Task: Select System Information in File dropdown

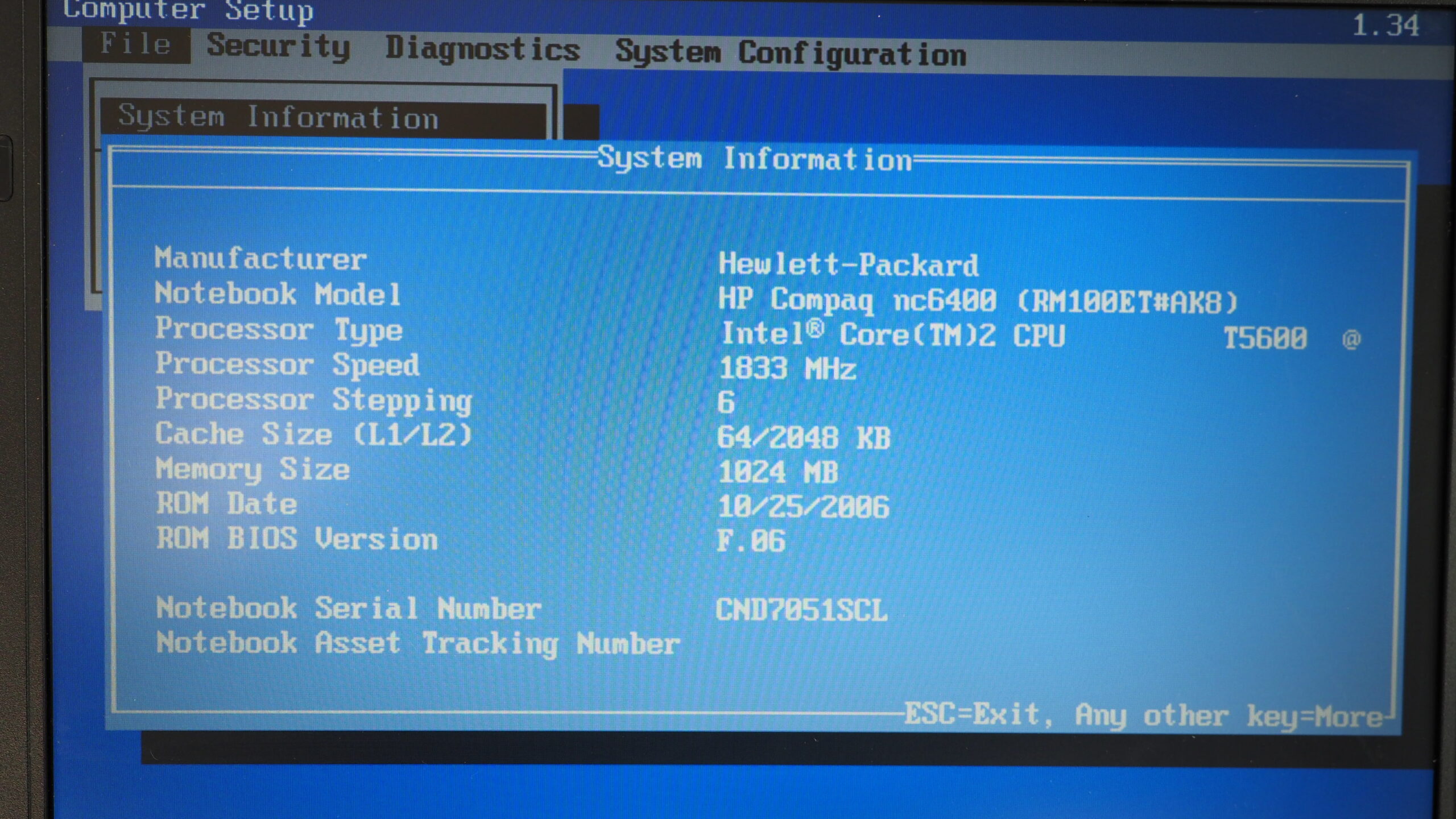Action: point(278,118)
